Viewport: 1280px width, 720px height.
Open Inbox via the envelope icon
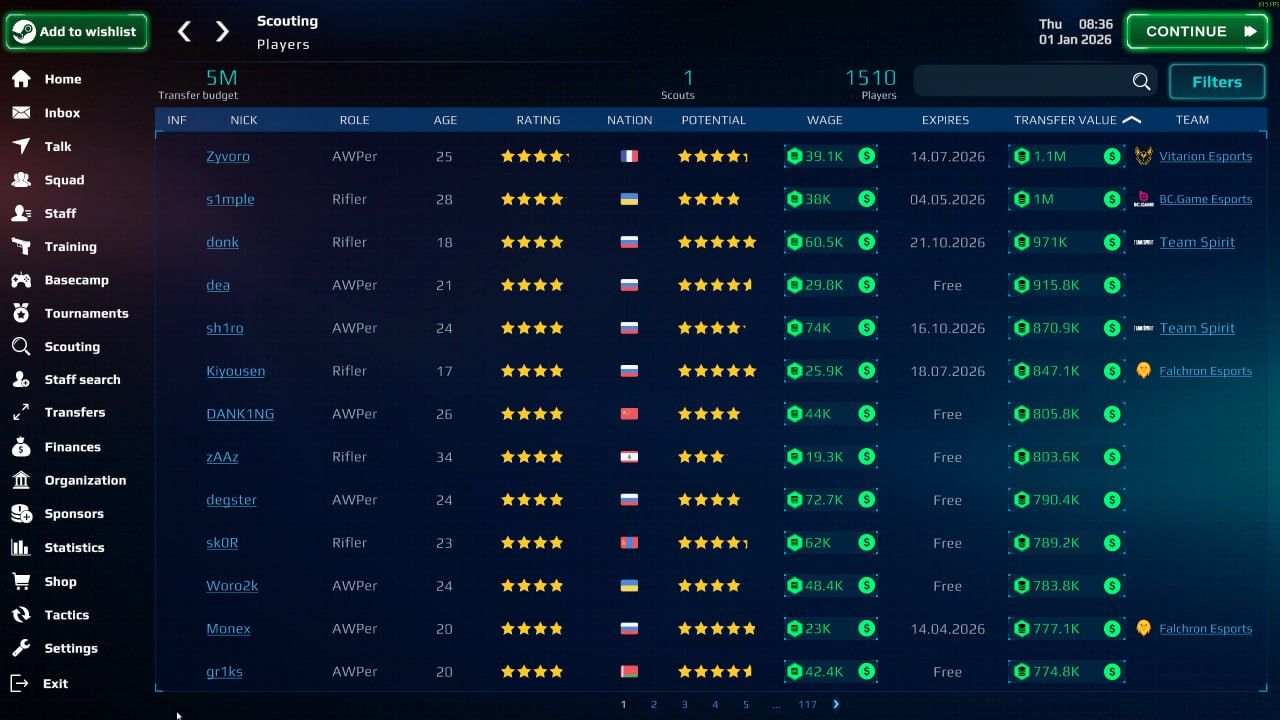pos(22,112)
